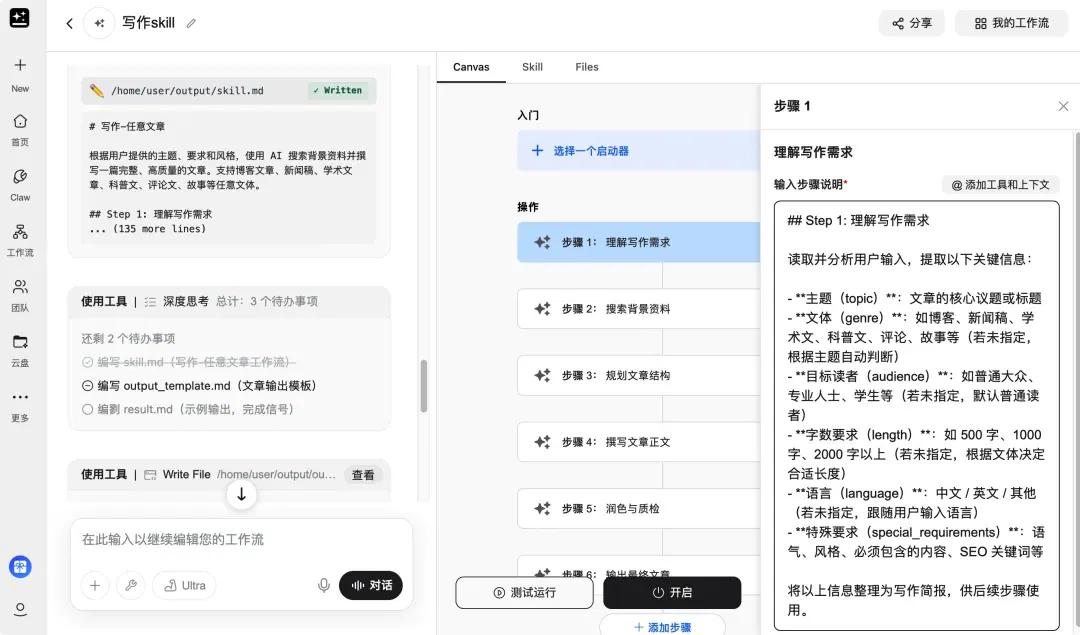Click 添加步骤 to add a step

point(663,627)
